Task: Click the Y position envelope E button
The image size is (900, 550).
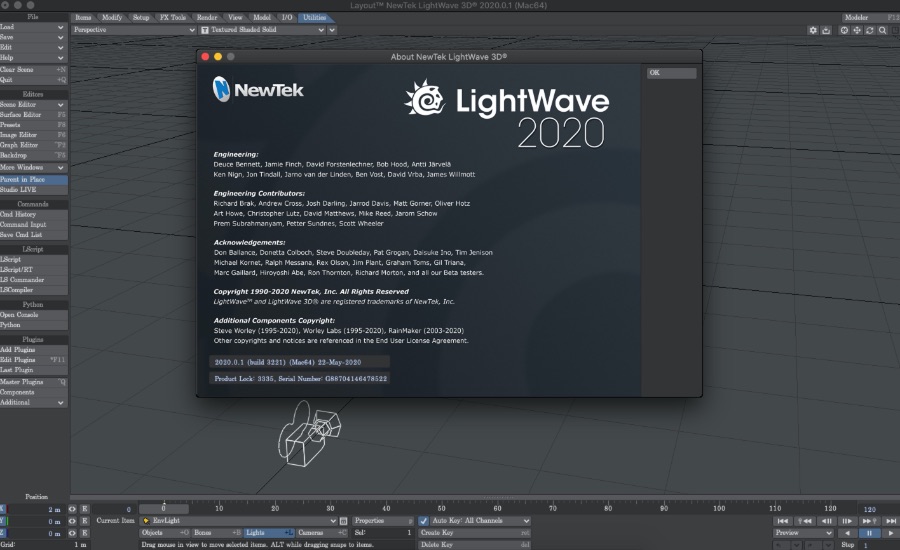Action: (84, 521)
